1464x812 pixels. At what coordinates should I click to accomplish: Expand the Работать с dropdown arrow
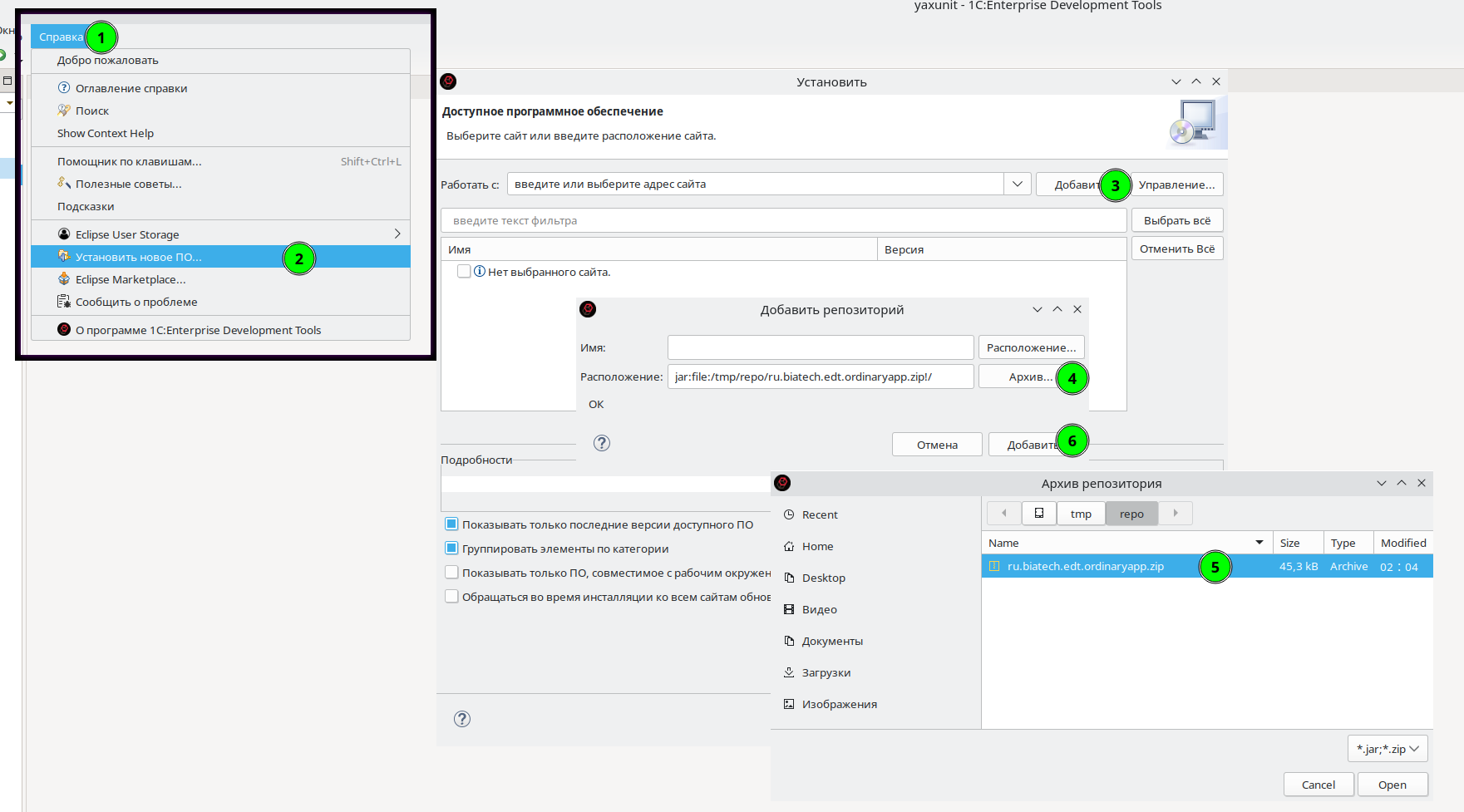[x=1018, y=184]
